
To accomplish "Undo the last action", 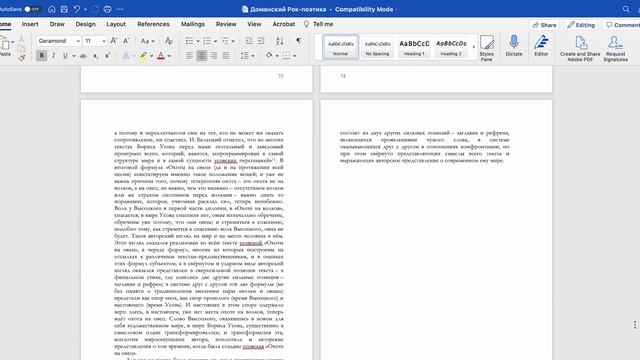I will pyautogui.click(x=77, y=9).
